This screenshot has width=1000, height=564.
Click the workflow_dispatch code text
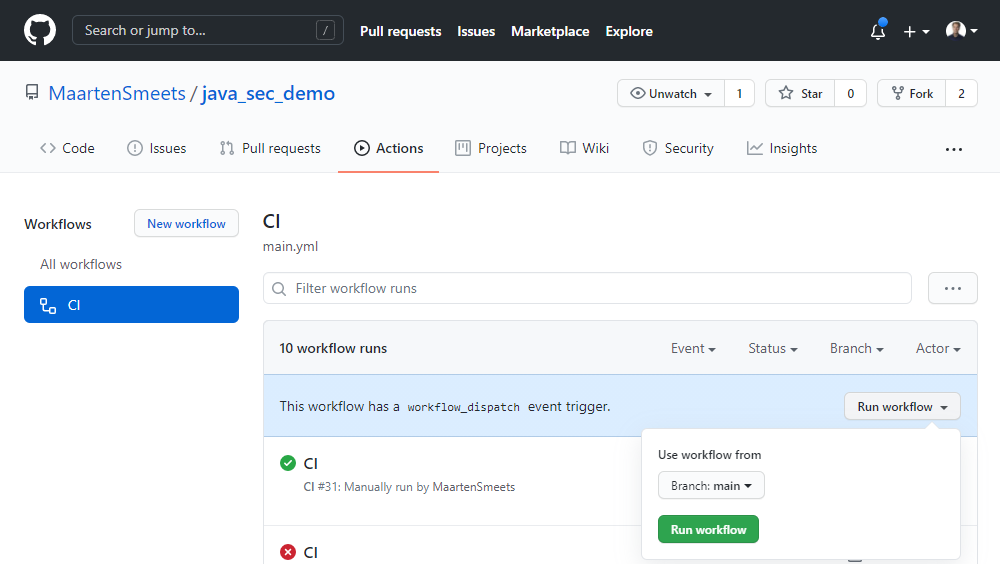(464, 407)
